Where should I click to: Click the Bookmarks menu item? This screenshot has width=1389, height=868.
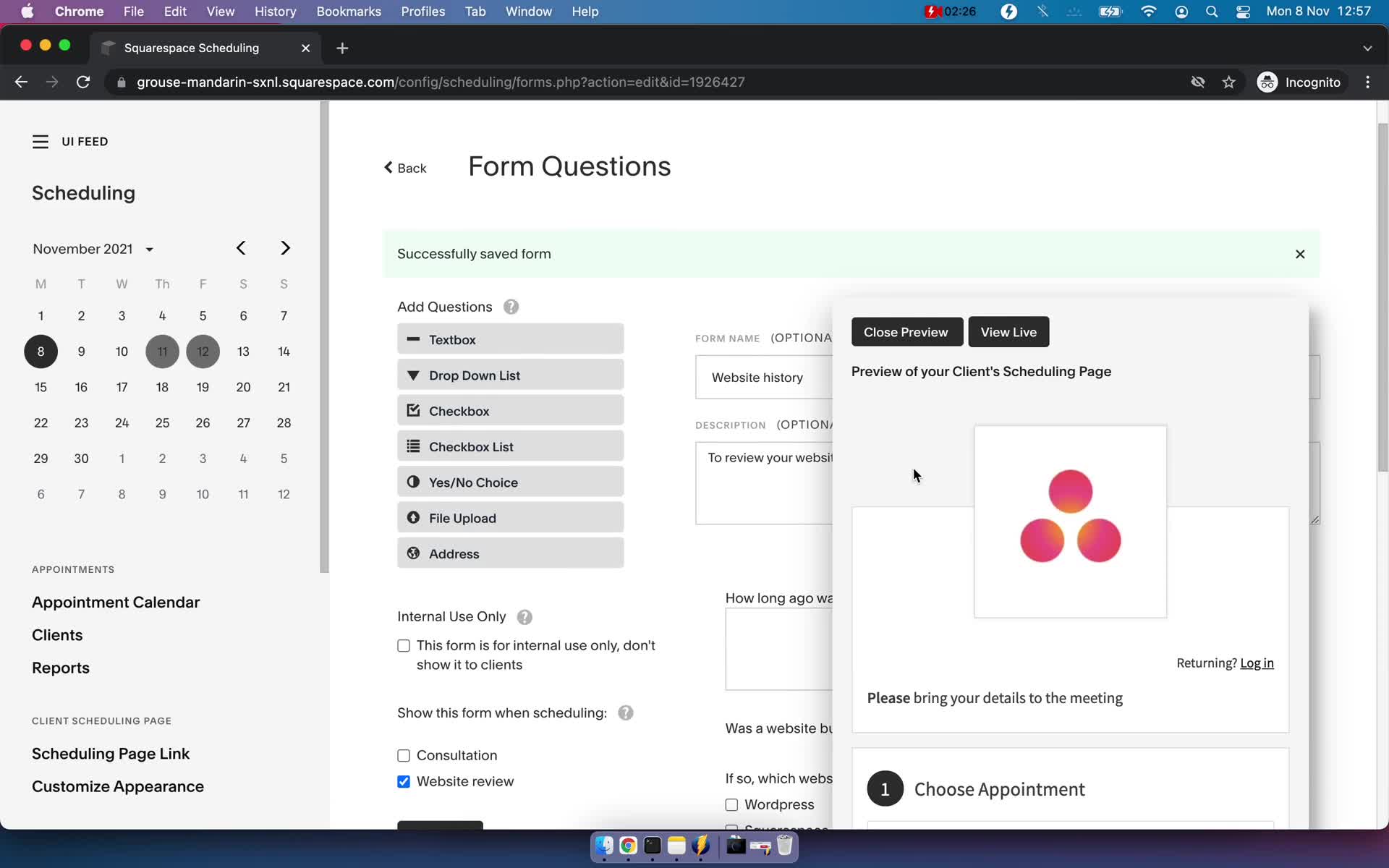click(x=348, y=11)
